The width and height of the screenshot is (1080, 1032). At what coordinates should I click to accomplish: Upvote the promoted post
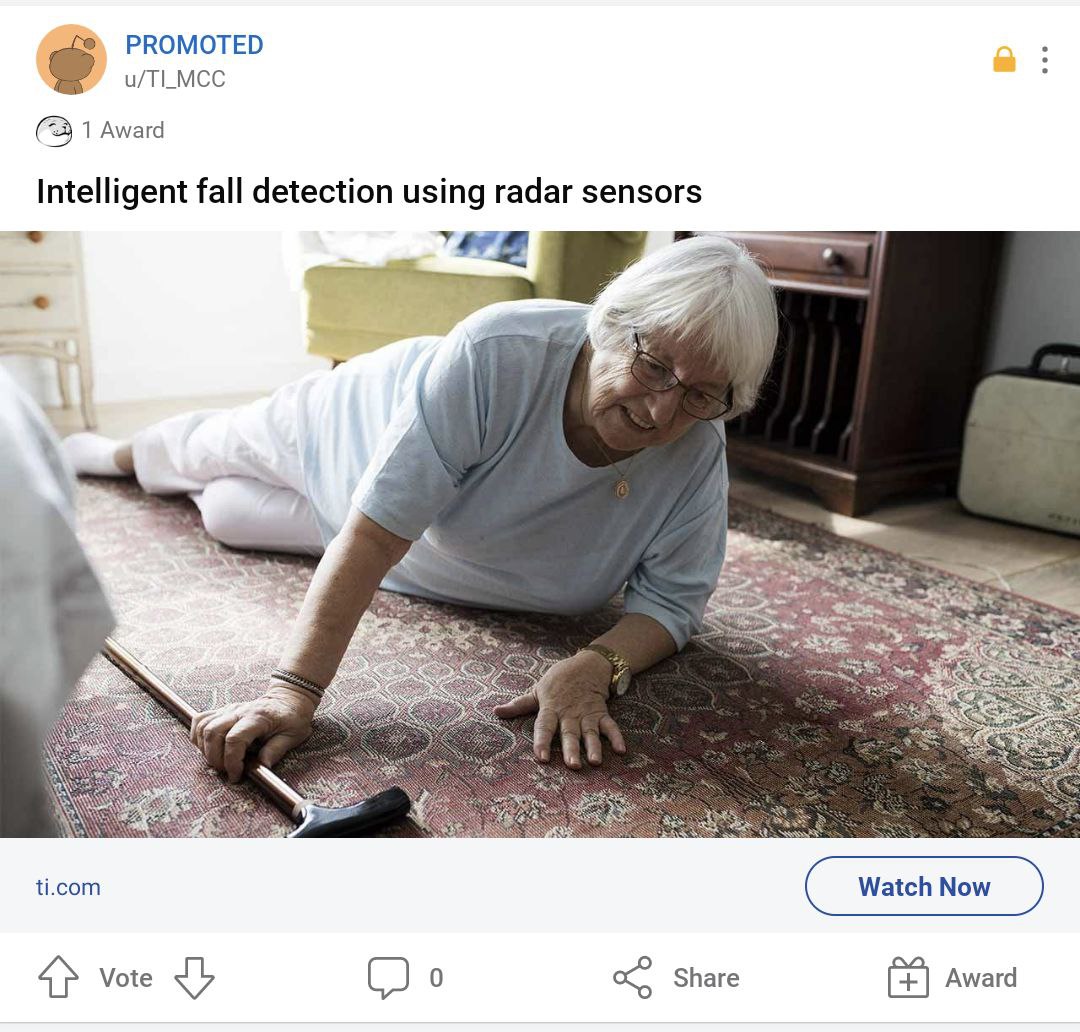pos(58,977)
